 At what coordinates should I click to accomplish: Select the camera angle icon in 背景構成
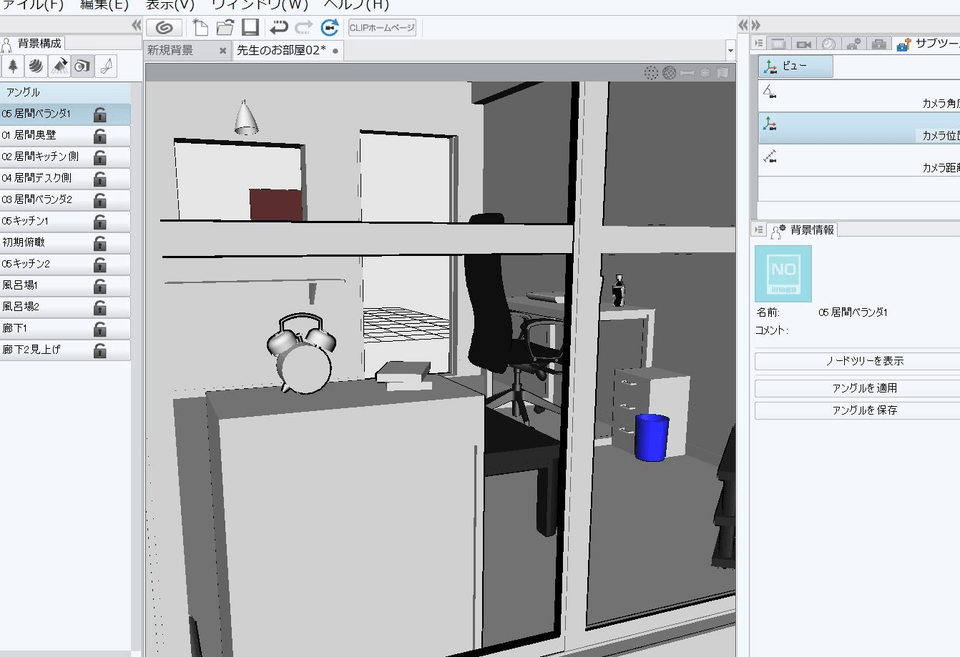[81, 65]
